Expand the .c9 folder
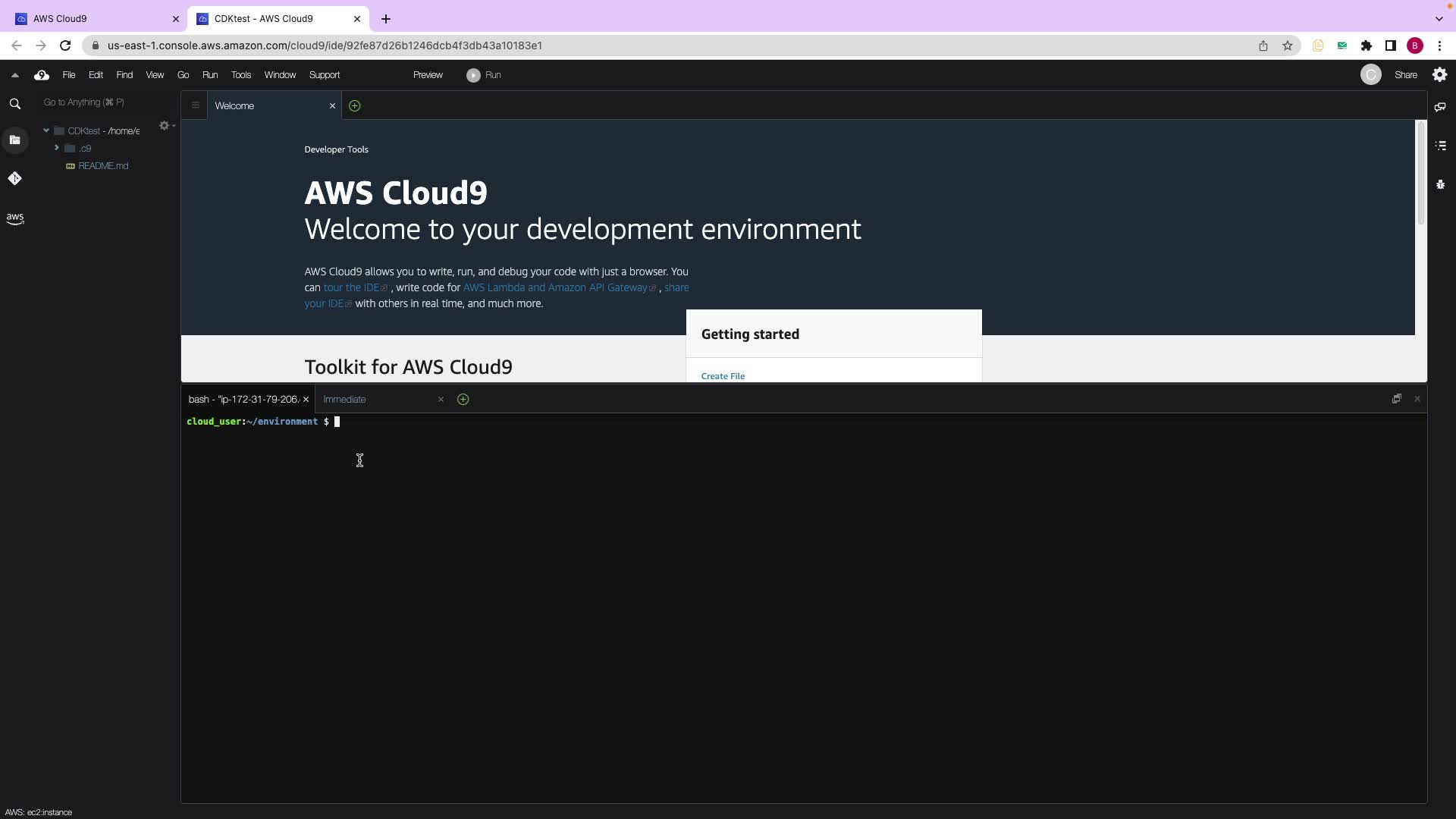Viewport: 1456px width, 819px height. 57,148
